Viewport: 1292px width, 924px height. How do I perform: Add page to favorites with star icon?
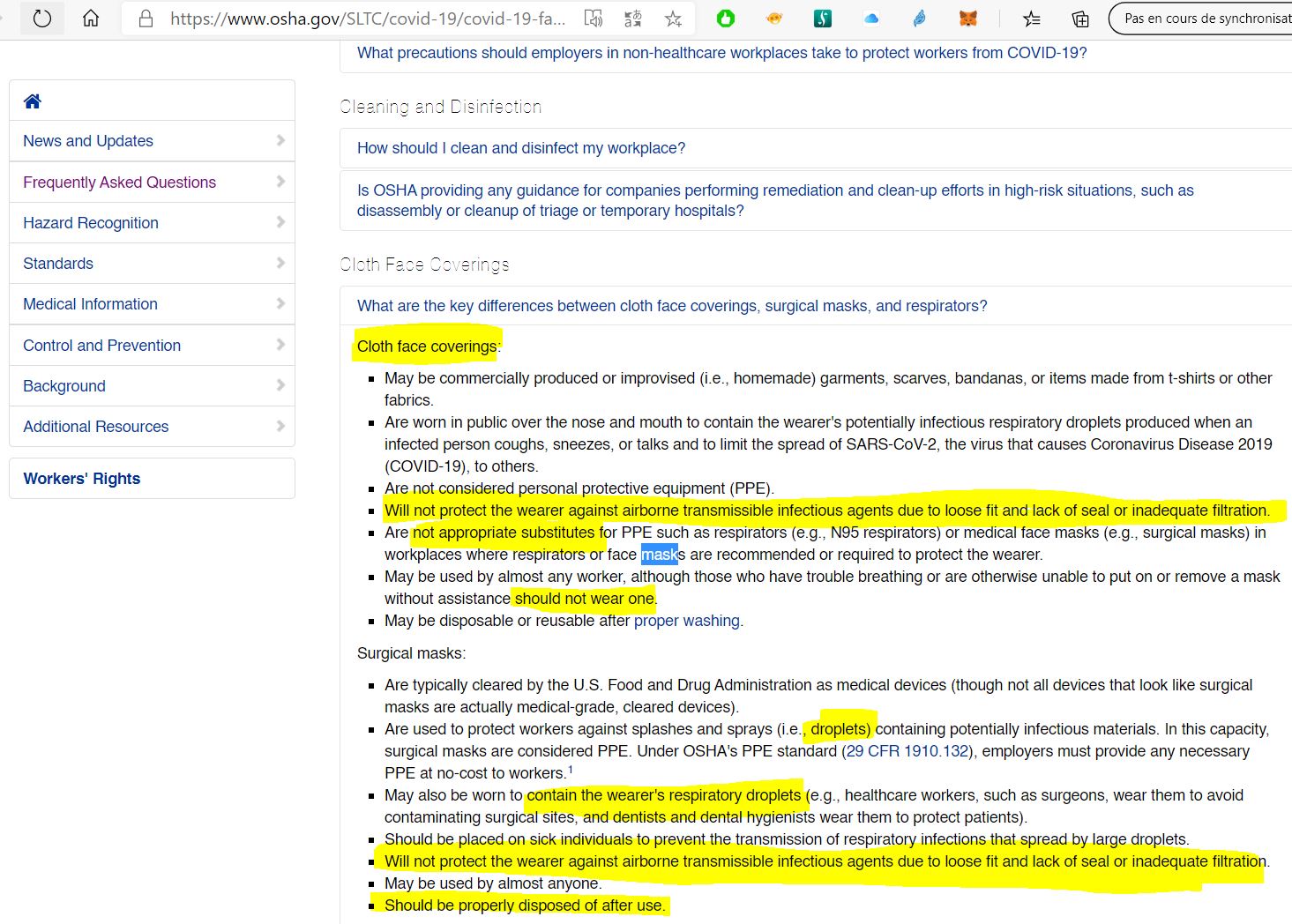(673, 19)
